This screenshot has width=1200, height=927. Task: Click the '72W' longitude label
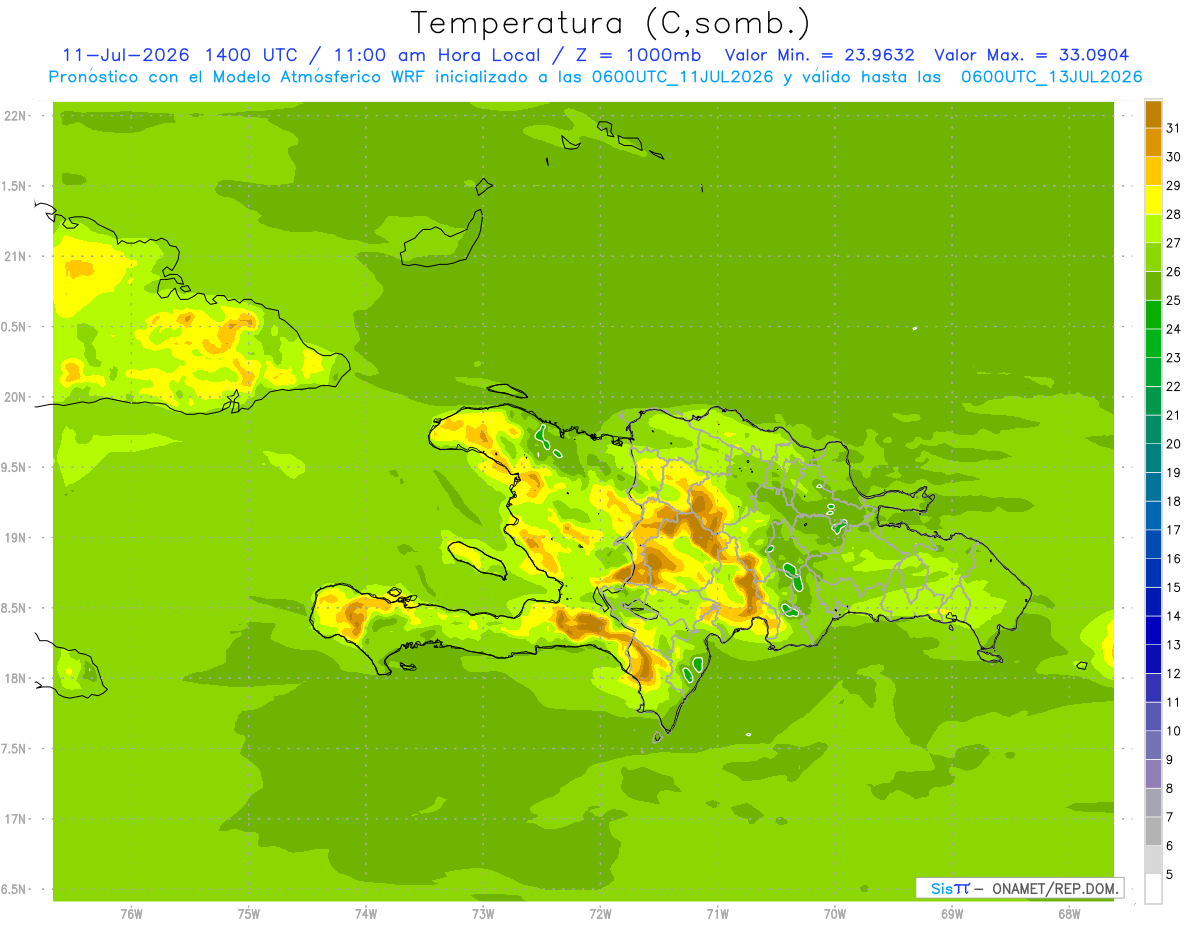point(600,914)
